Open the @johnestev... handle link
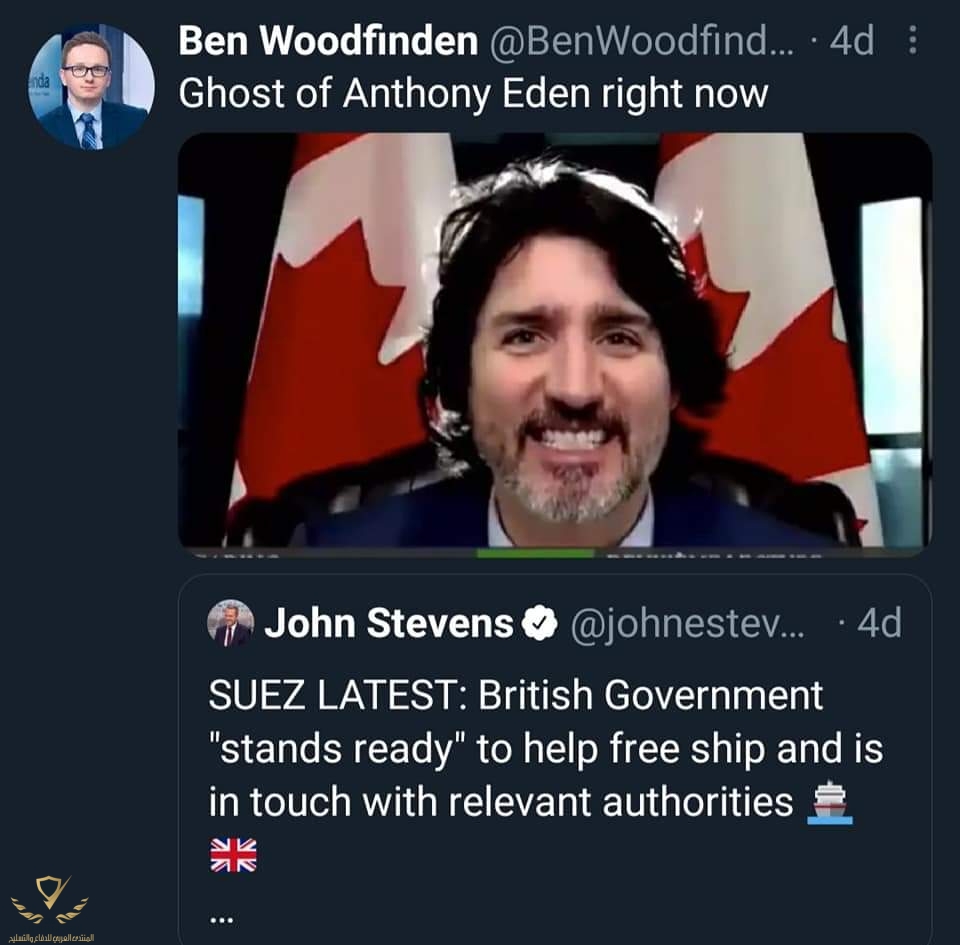Image resolution: width=960 pixels, height=945 pixels. point(686,623)
